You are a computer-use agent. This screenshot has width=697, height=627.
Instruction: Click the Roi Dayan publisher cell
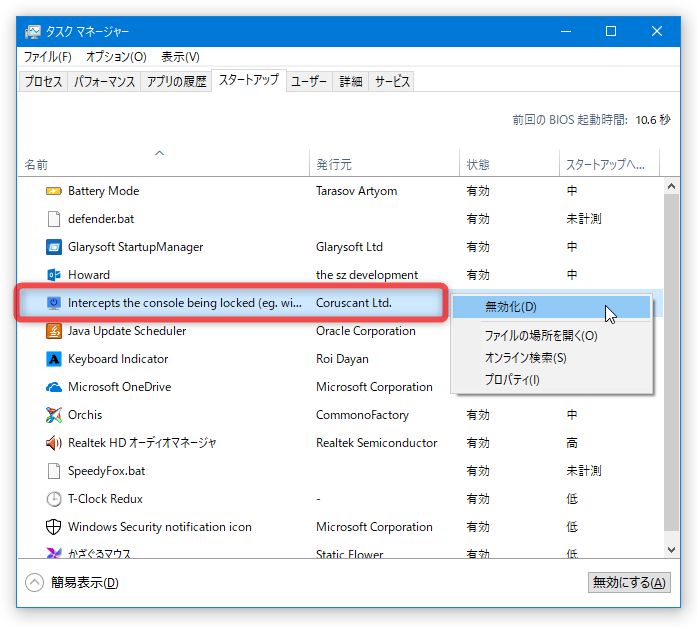[342, 359]
